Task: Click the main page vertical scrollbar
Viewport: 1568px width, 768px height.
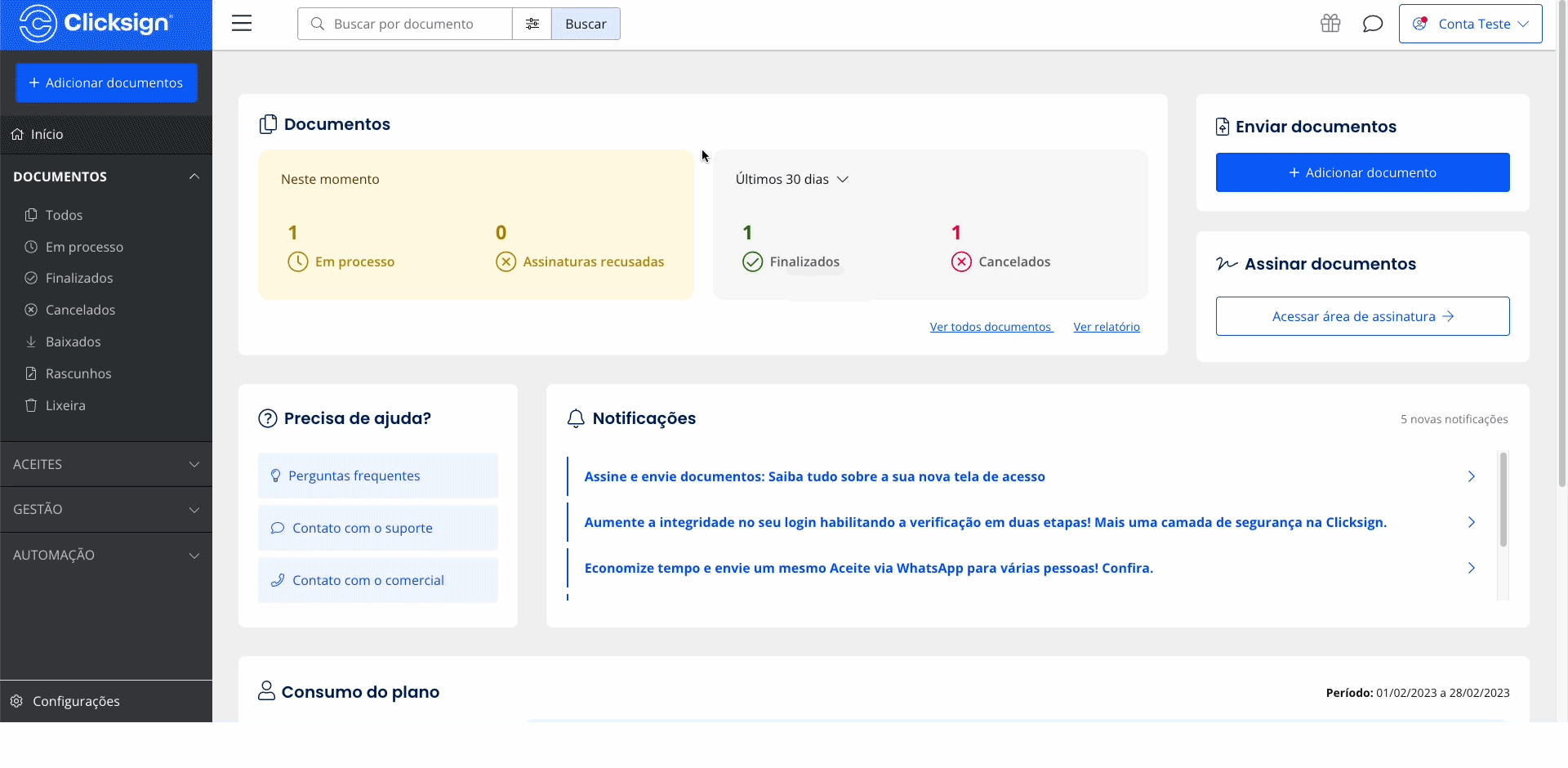Action: pos(1563,245)
